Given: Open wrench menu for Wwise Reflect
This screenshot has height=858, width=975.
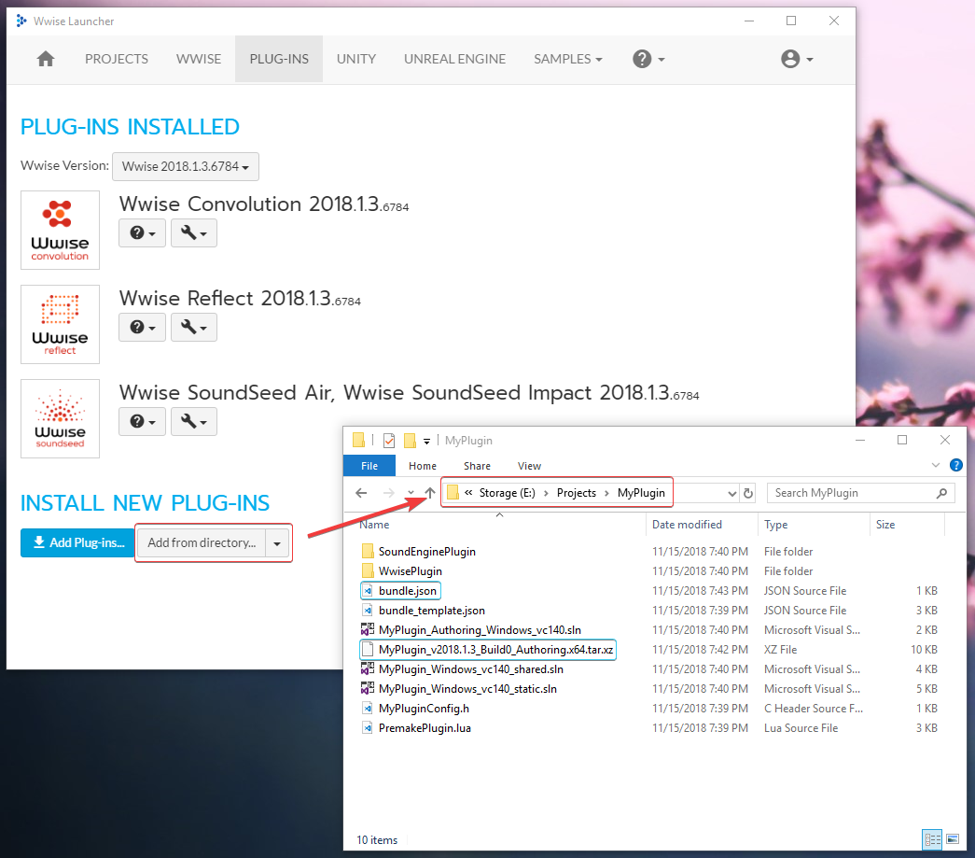Looking at the screenshot, I should click(194, 328).
